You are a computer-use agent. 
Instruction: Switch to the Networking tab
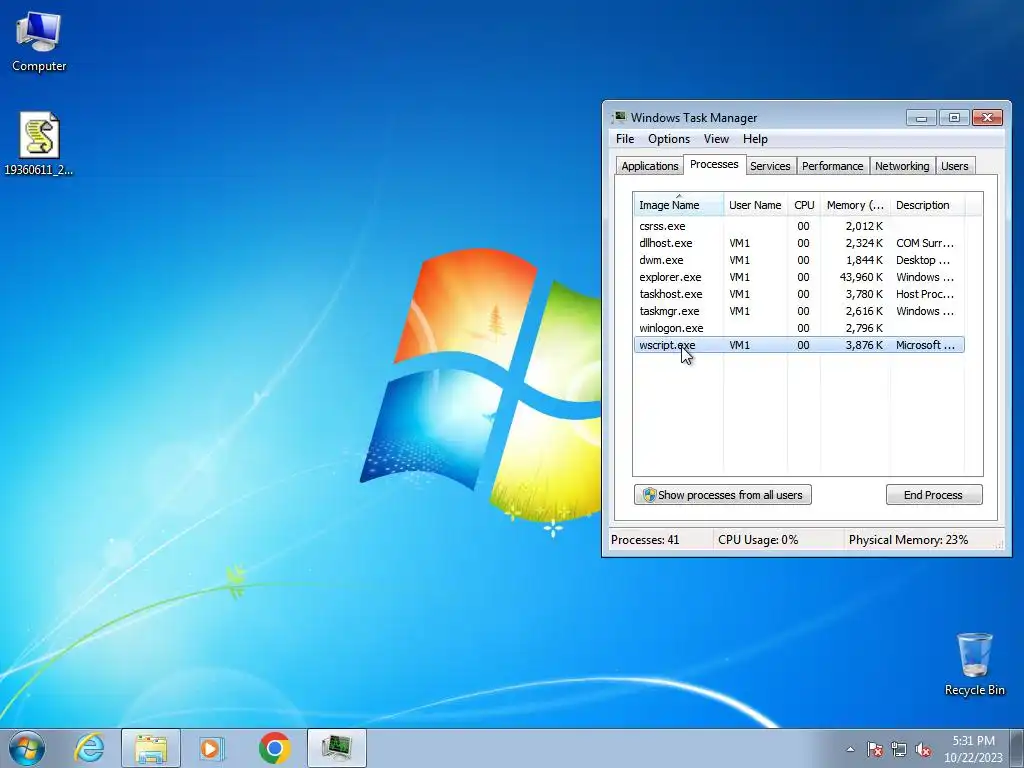pos(902,166)
